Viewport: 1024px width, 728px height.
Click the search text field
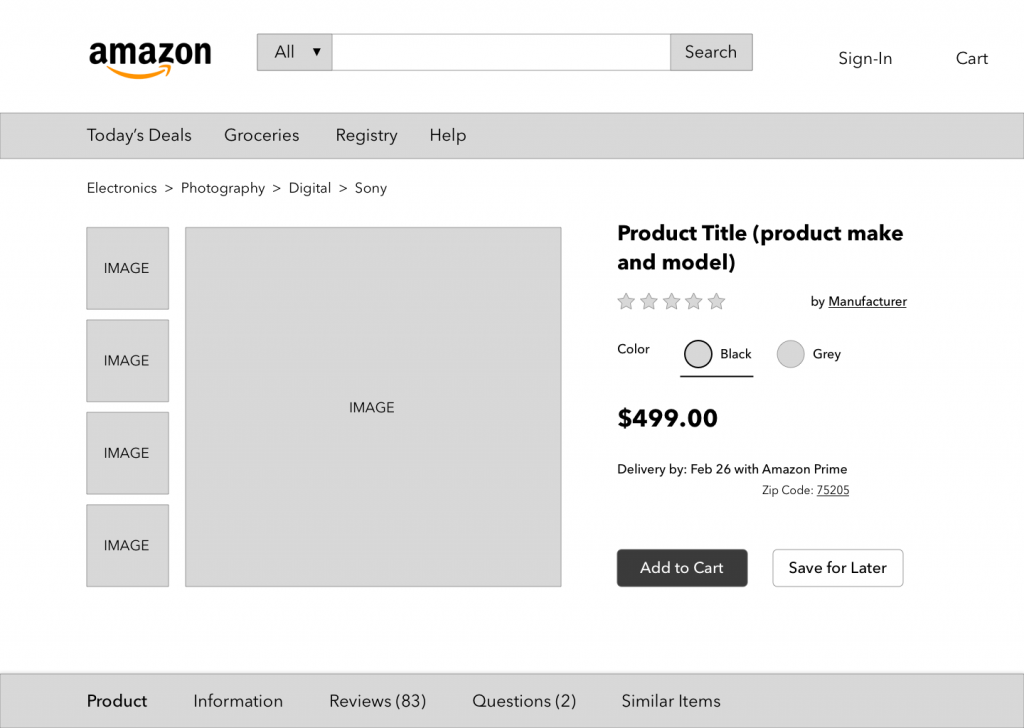click(x=500, y=52)
